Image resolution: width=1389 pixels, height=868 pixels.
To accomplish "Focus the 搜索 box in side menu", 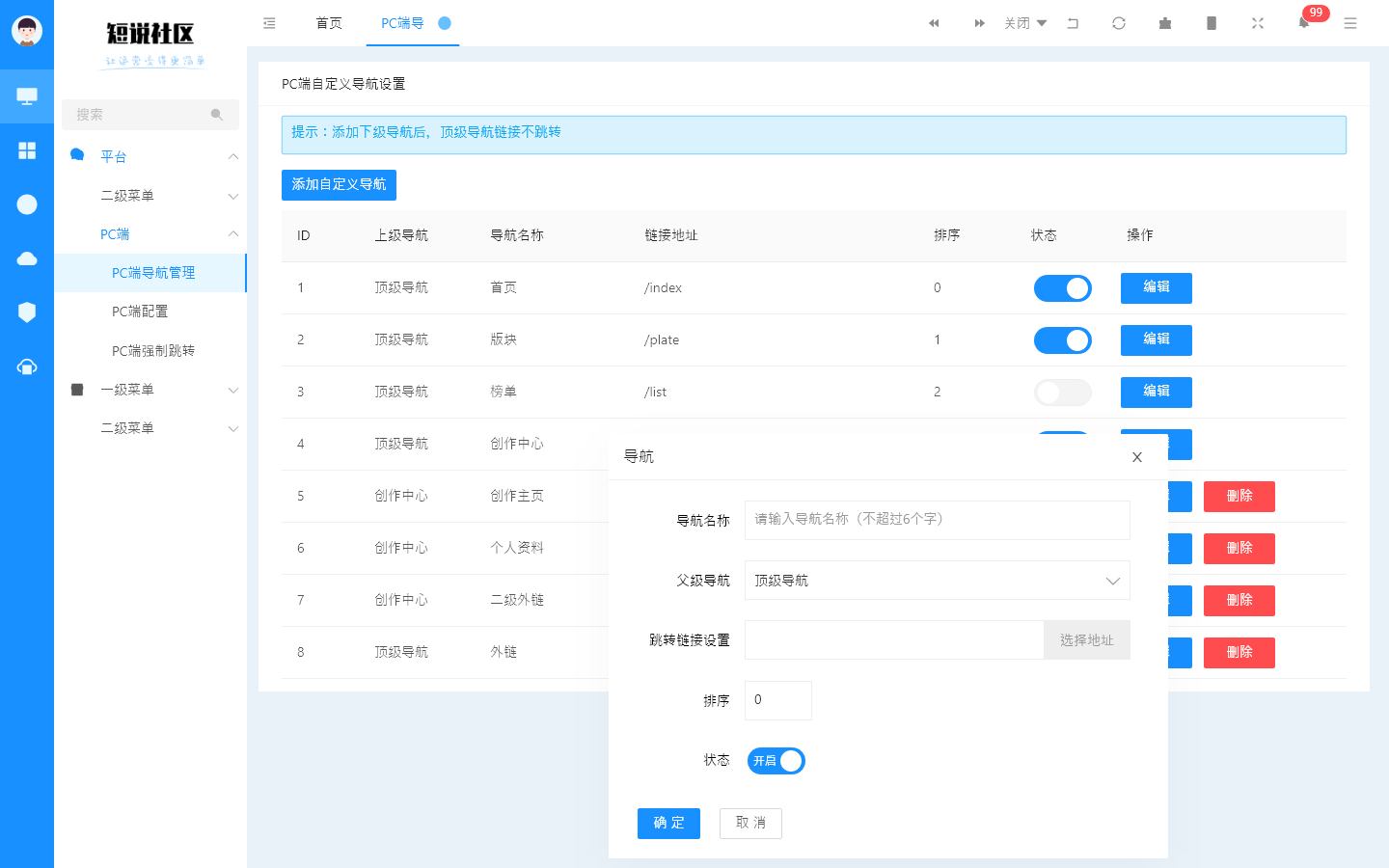I will pyautogui.click(x=150, y=115).
